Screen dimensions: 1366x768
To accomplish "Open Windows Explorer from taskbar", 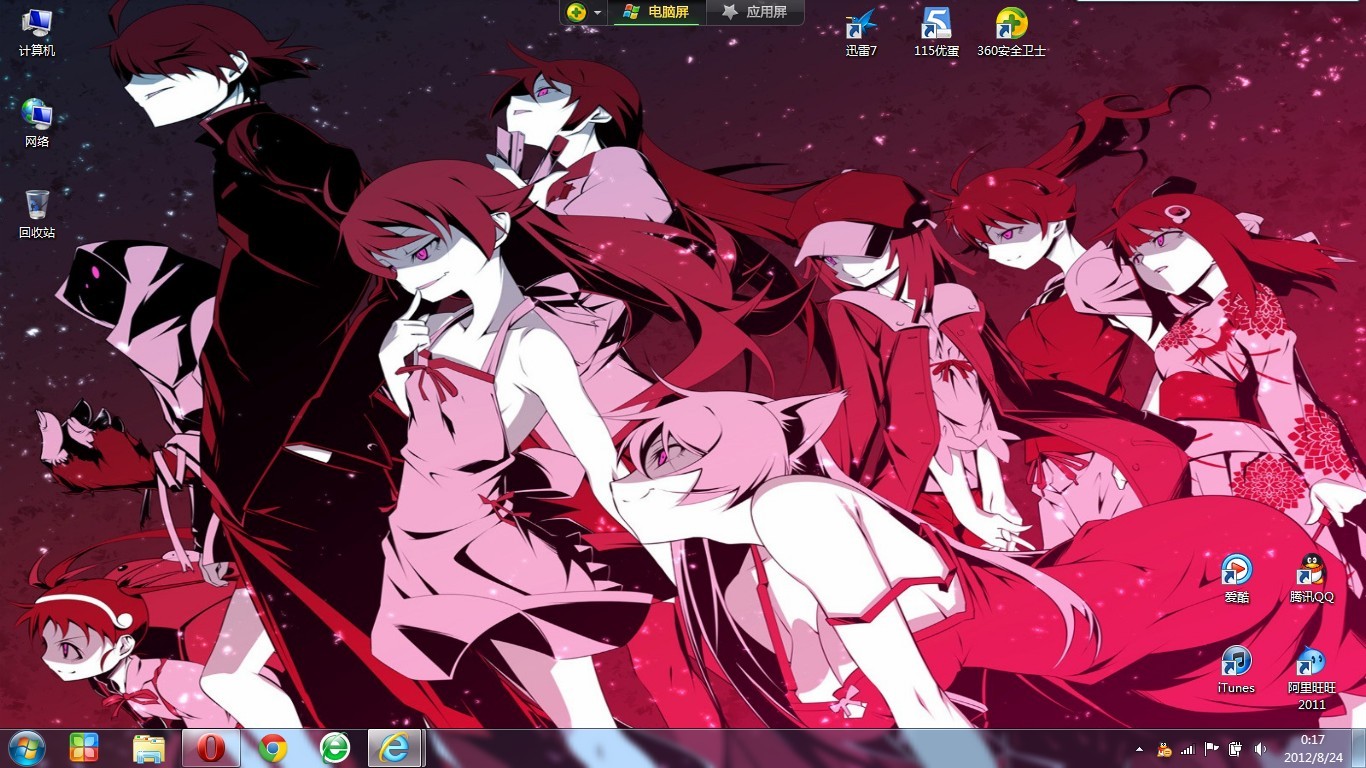I will tap(149, 748).
